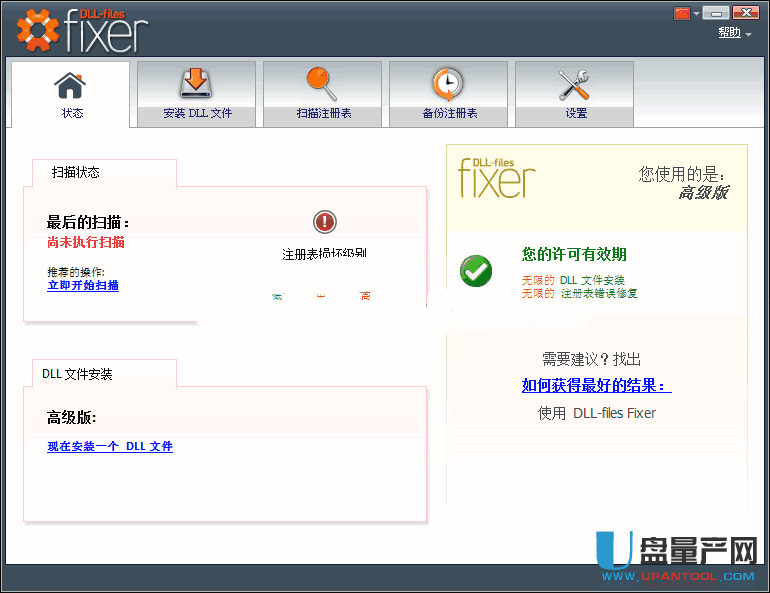
Task: Click the Chinese flag language icon
Action: 683,13
